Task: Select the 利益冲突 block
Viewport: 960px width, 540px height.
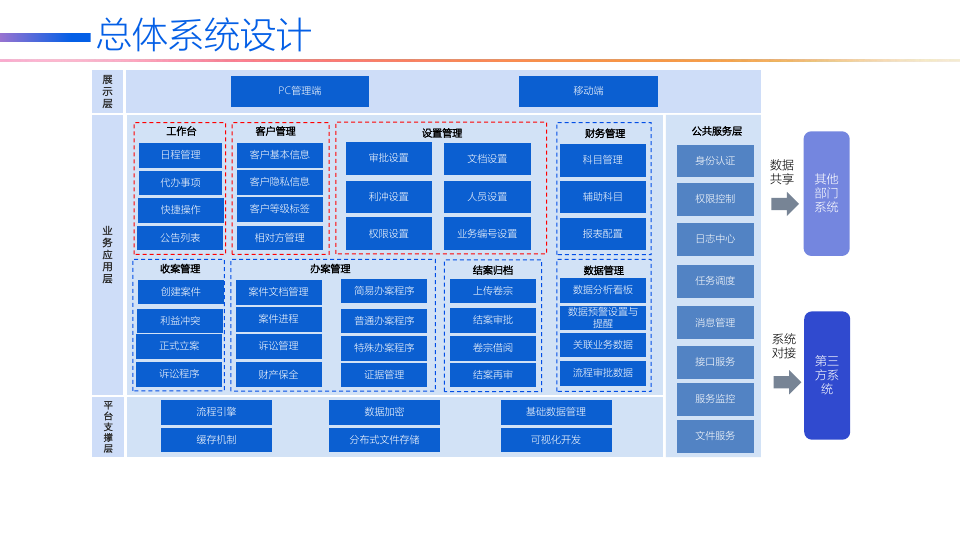Action: (x=180, y=321)
